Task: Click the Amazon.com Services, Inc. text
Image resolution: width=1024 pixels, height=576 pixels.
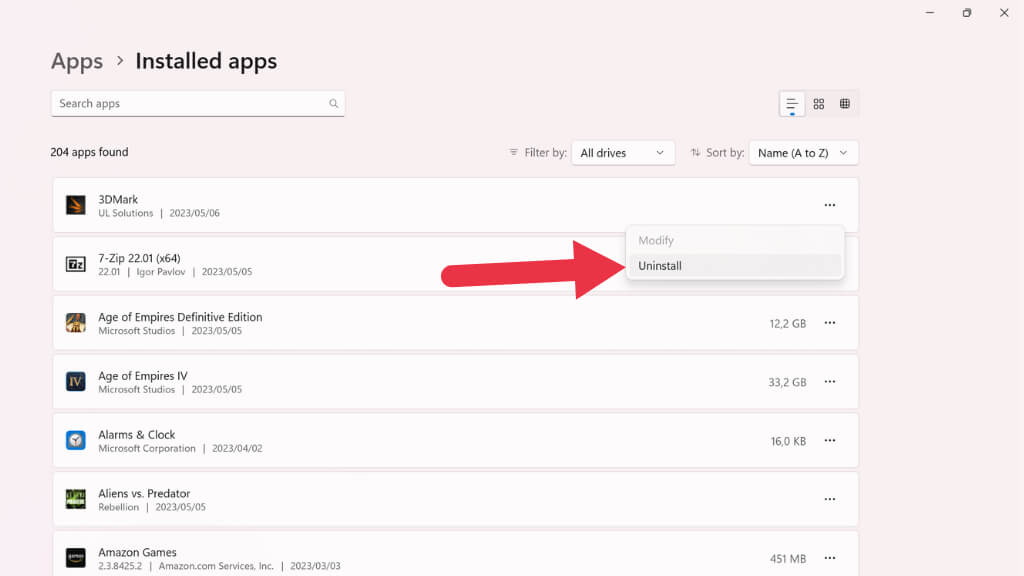Action: 216,566
